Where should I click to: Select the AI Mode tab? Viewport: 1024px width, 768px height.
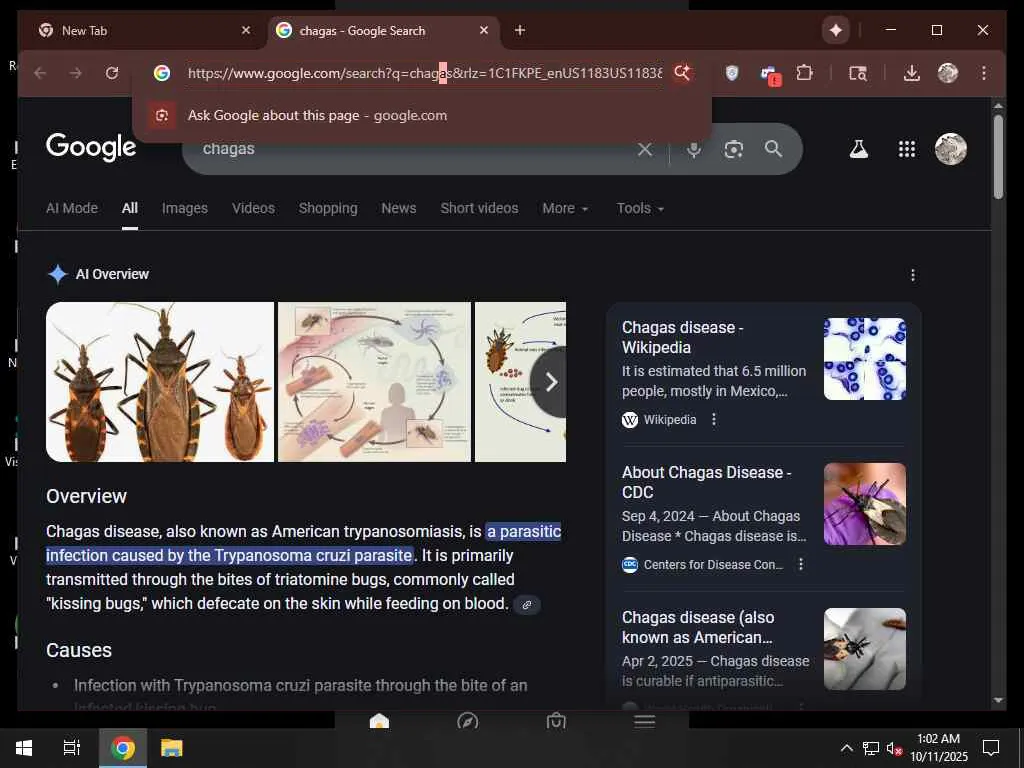pos(72,208)
